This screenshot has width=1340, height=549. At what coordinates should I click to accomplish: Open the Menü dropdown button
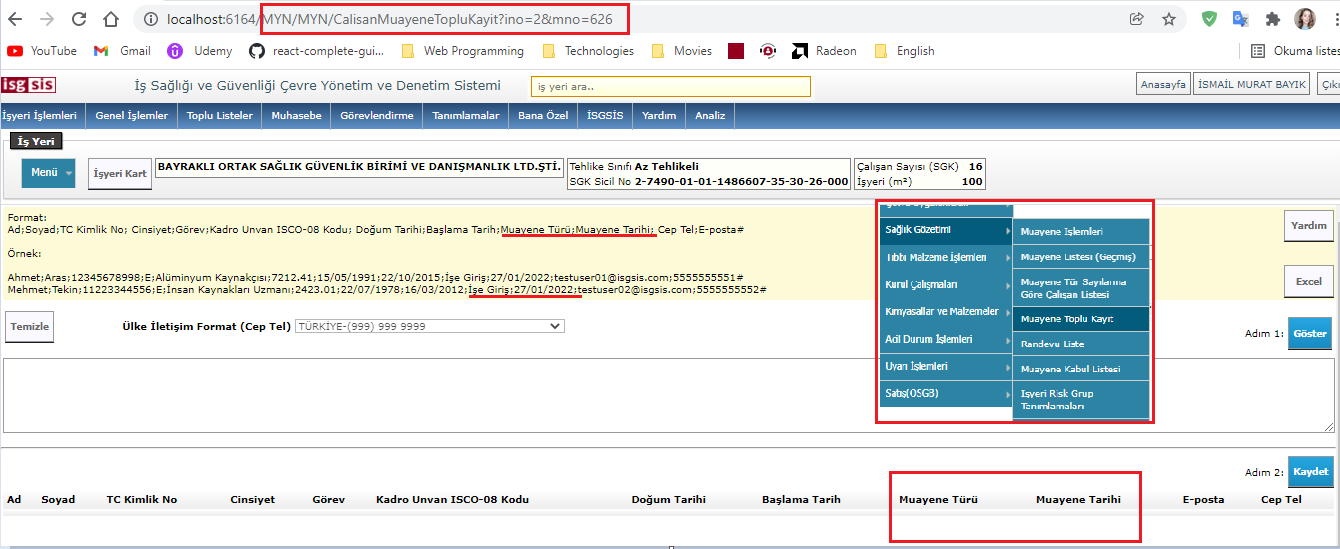(49, 173)
